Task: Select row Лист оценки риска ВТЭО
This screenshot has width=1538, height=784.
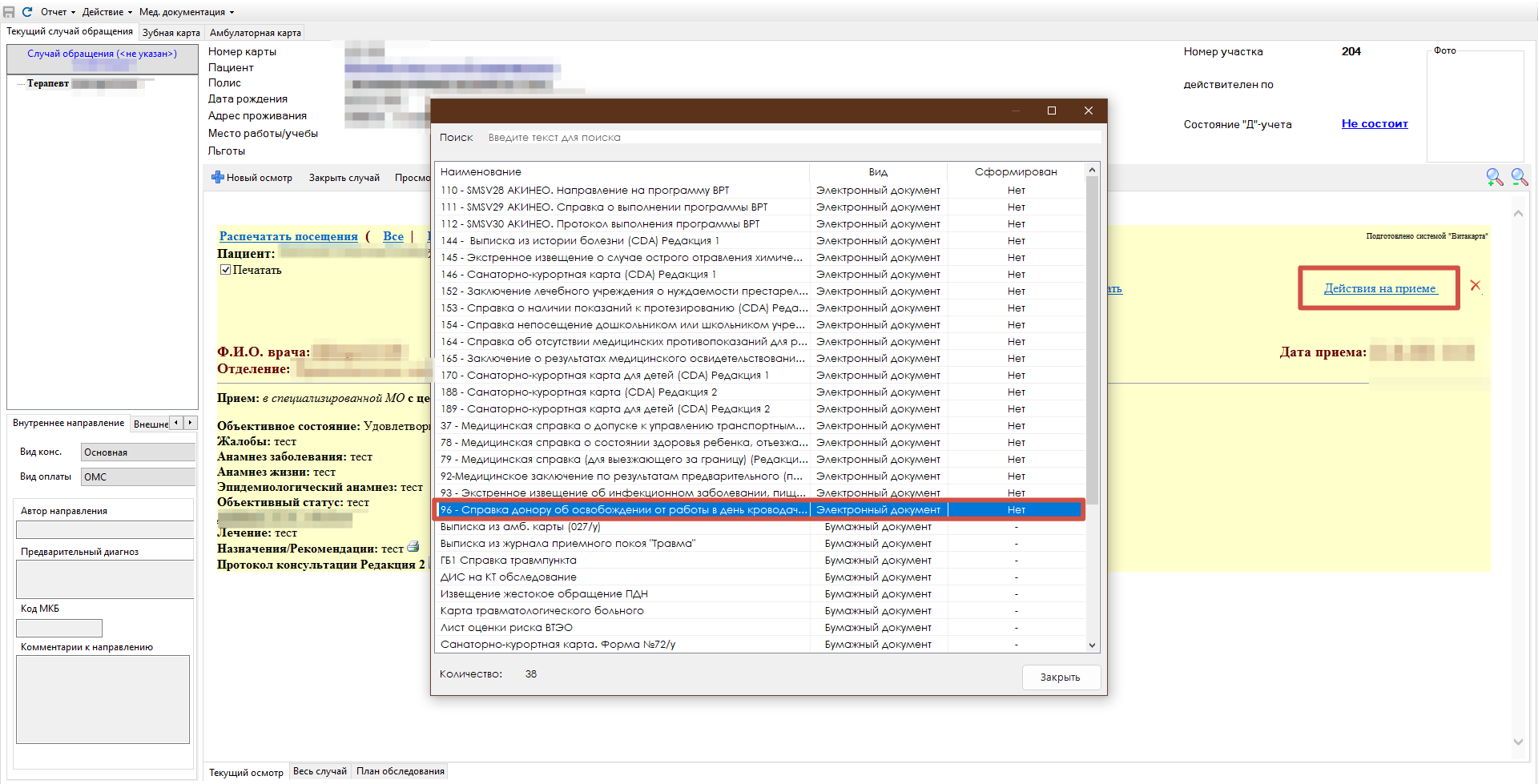Action: coord(759,627)
